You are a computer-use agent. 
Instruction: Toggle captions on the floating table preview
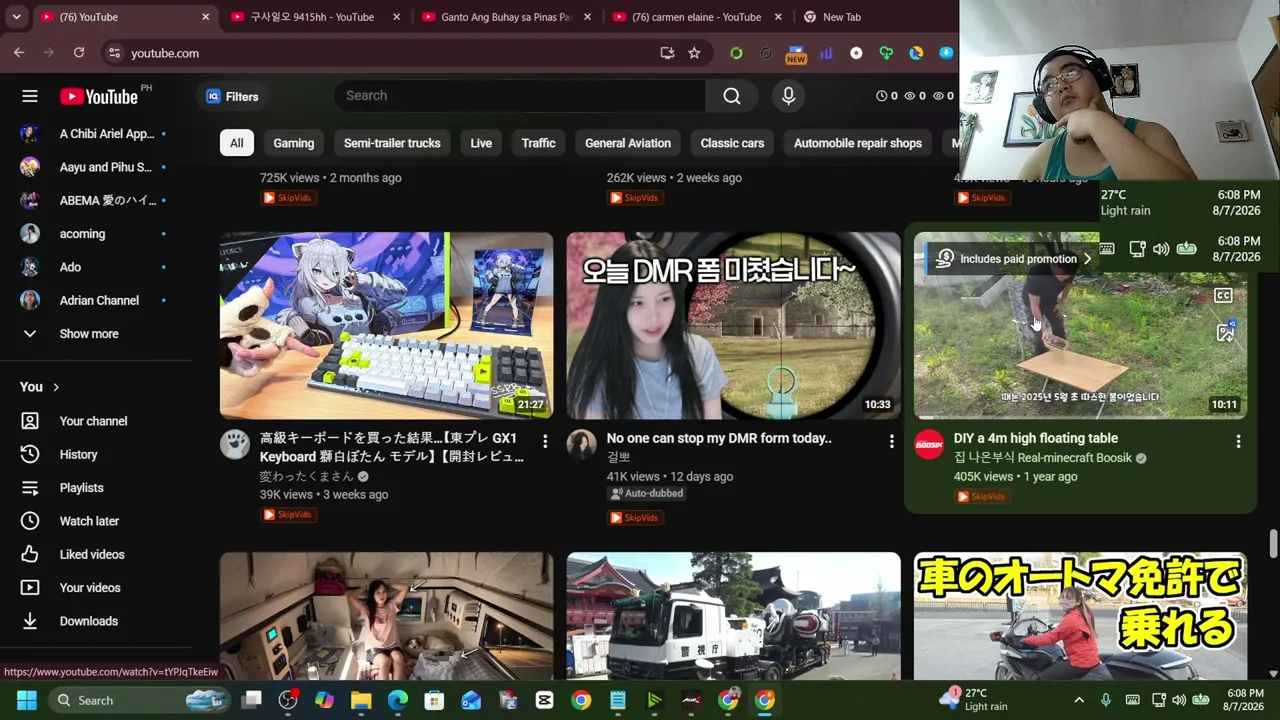pos(1223,296)
